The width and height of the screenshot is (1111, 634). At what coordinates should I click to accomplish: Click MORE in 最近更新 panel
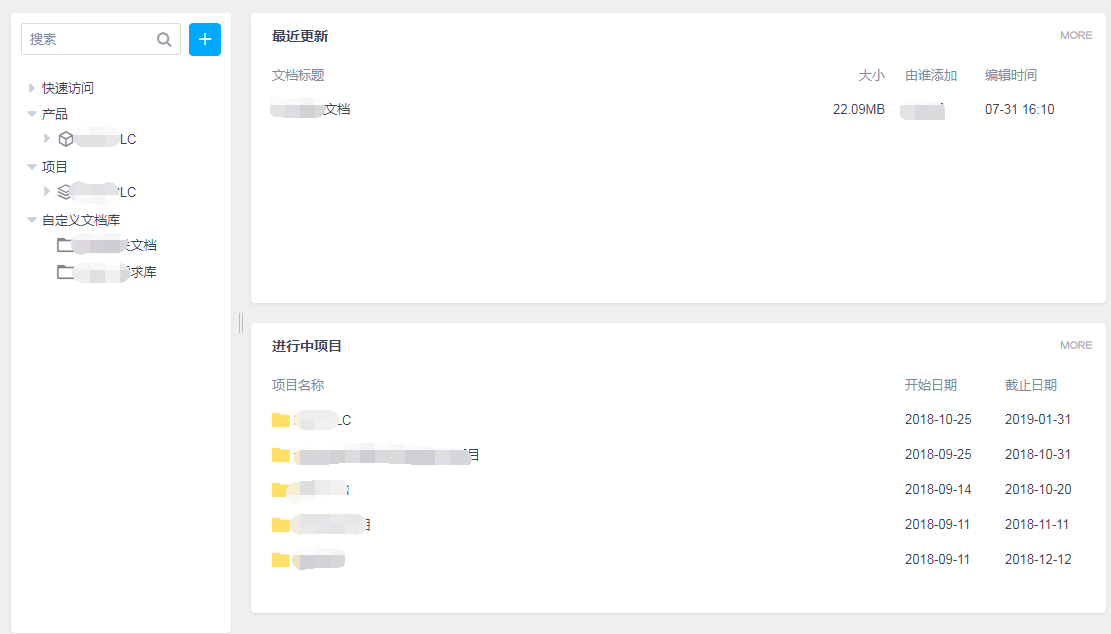pyautogui.click(x=1076, y=35)
